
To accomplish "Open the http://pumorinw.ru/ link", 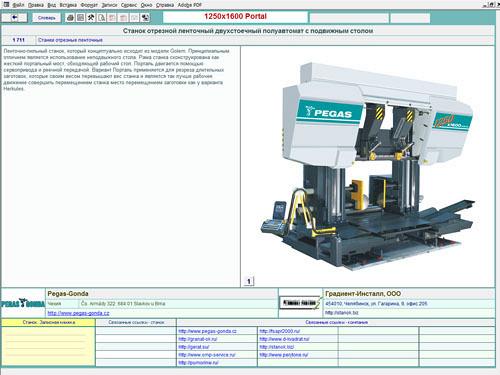I will (x=198, y=363).
